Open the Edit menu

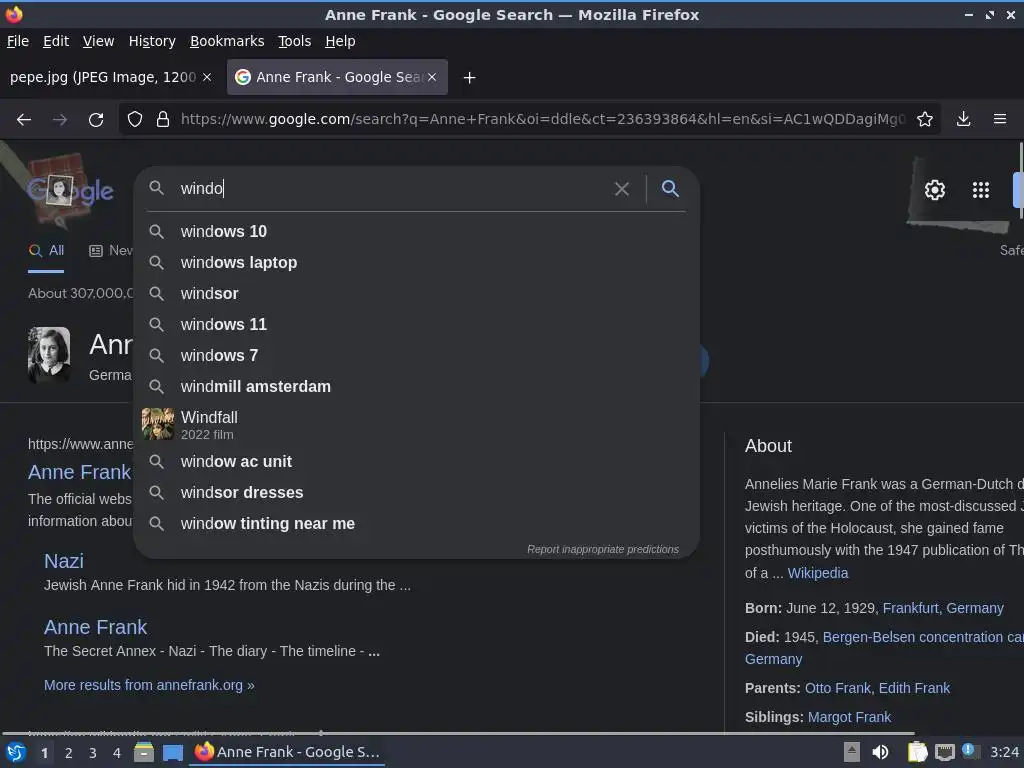[x=56, y=41]
